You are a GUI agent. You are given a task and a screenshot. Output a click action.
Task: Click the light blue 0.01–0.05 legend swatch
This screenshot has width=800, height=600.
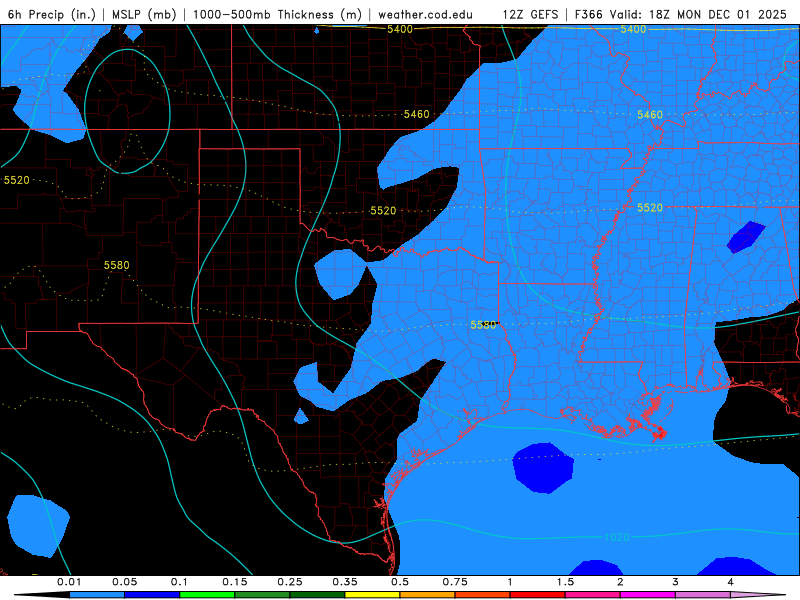(97, 595)
